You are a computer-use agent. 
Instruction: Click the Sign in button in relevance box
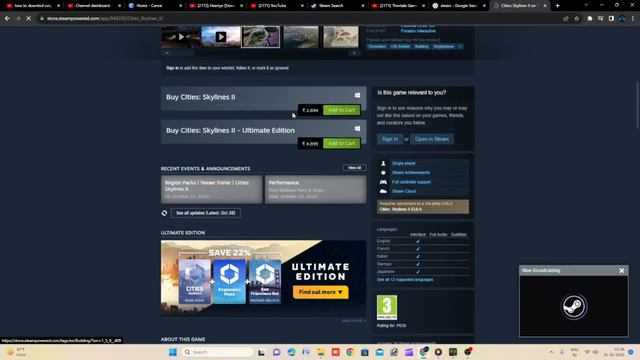pos(390,139)
